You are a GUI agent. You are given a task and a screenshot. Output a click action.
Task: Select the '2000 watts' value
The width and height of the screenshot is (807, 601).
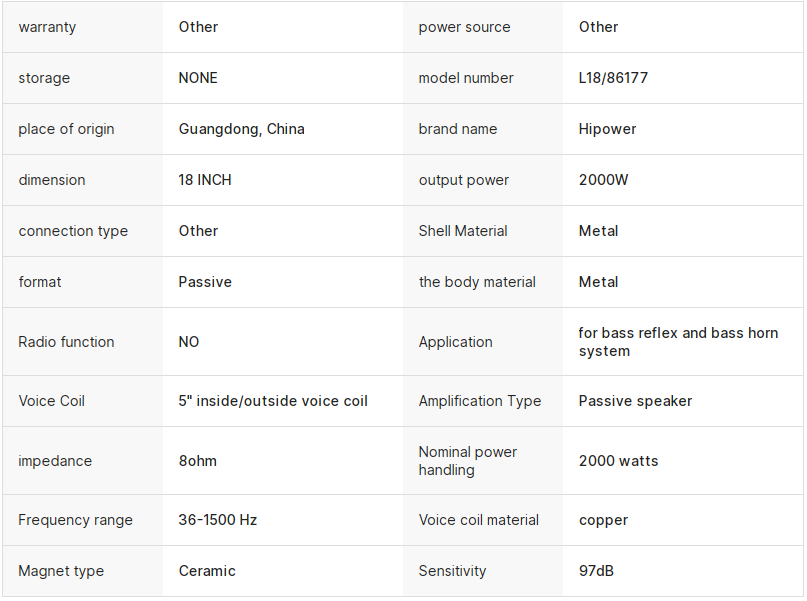[618, 461]
